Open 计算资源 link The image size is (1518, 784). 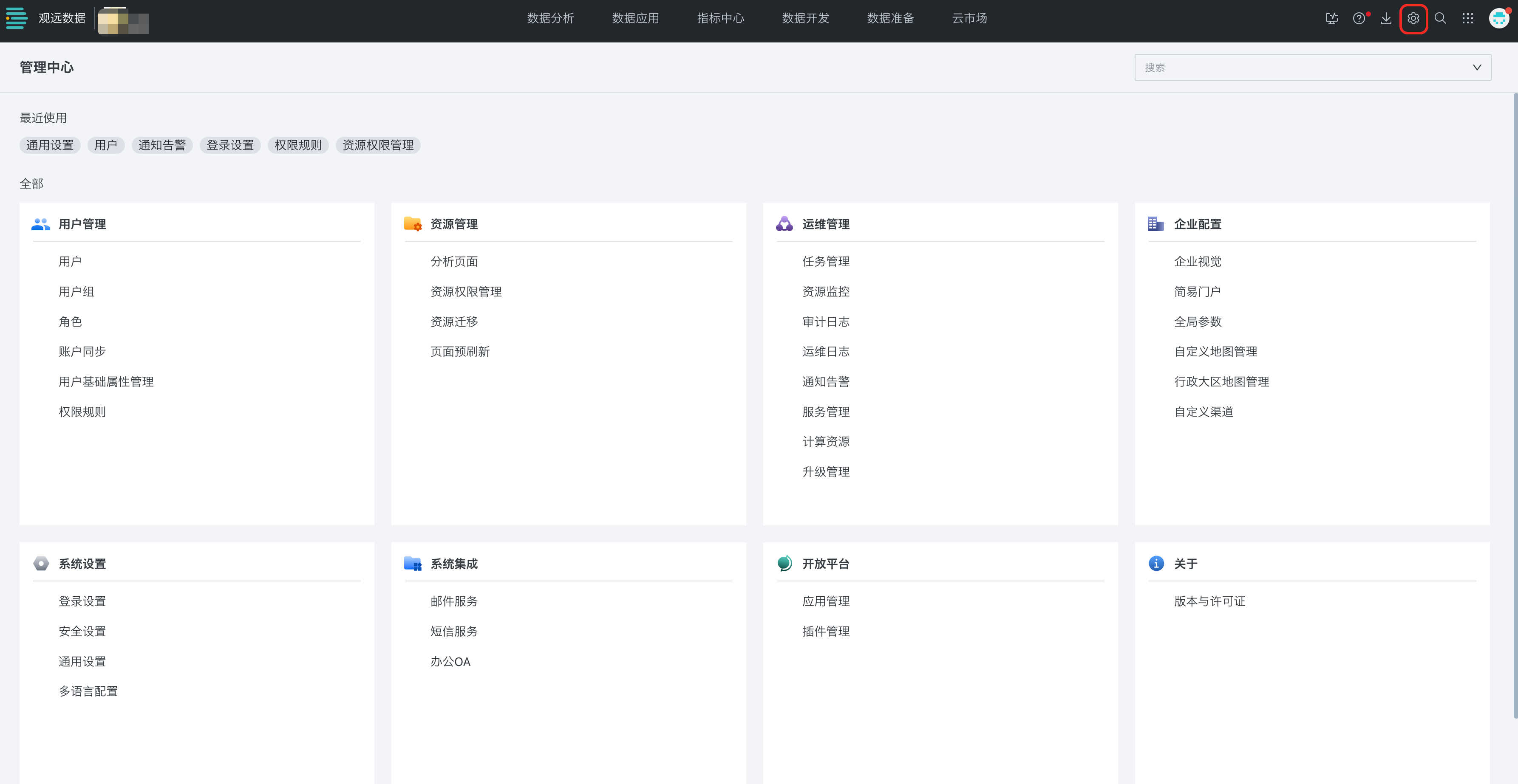click(x=826, y=442)
